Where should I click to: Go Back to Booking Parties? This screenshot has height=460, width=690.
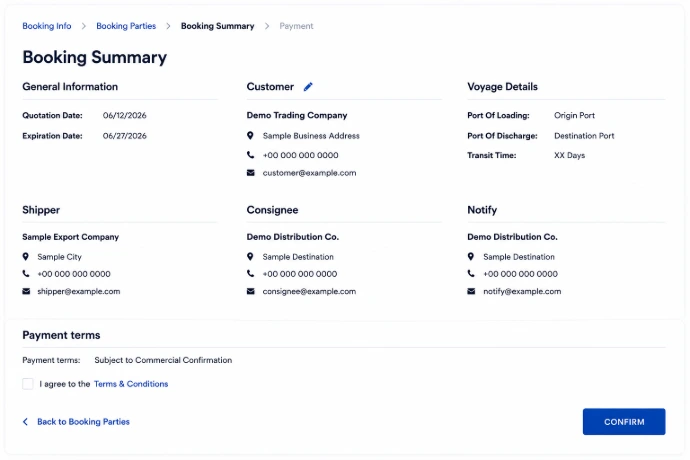click(83, 422)
